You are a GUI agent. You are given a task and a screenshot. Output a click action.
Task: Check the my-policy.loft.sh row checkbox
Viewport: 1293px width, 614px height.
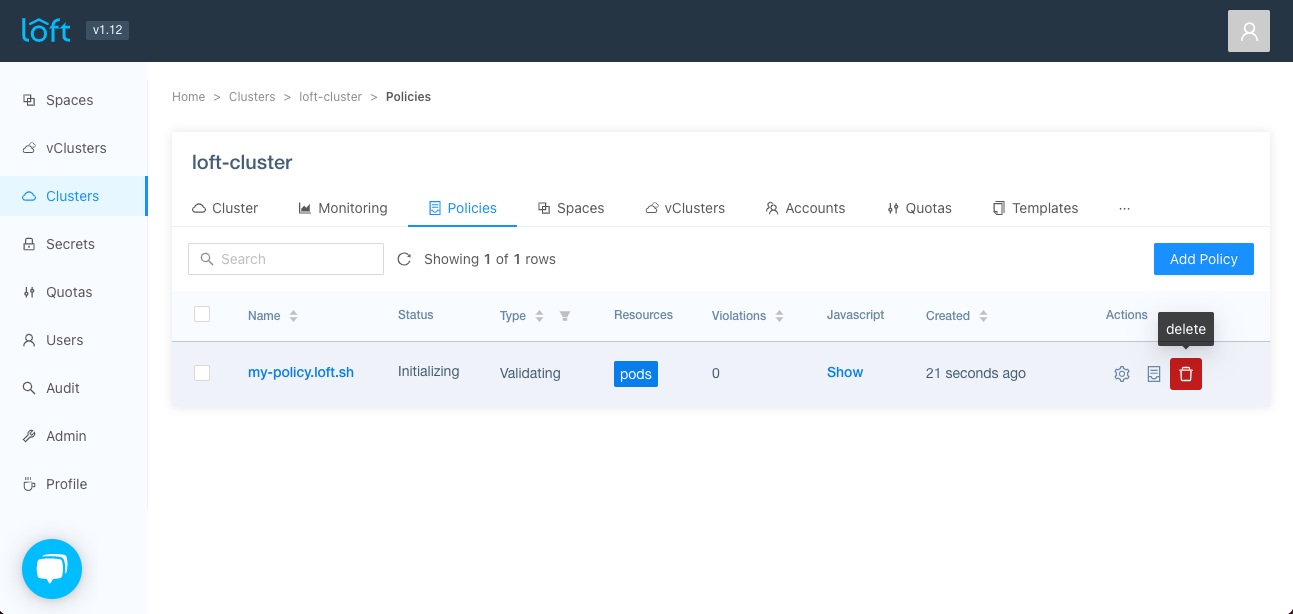(x=202, y=373)
